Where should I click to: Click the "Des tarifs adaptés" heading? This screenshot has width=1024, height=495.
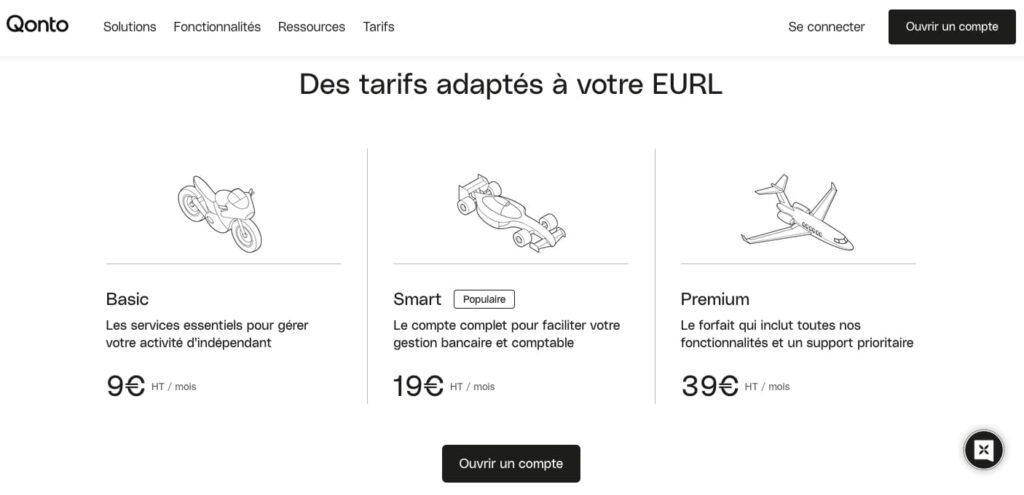[x=510, y=85]
